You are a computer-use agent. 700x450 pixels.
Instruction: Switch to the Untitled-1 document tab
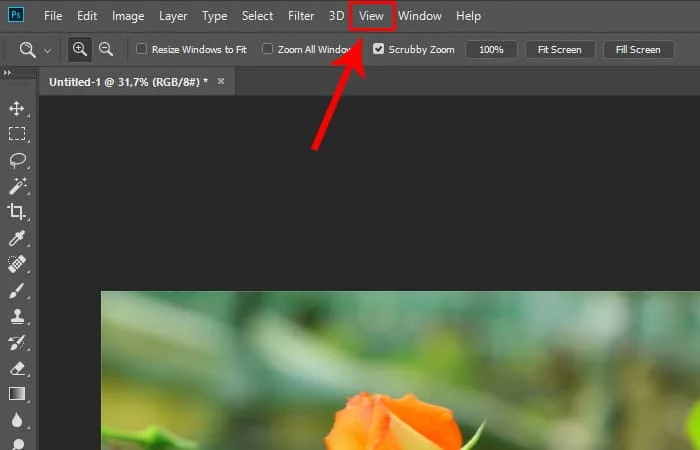129,82
